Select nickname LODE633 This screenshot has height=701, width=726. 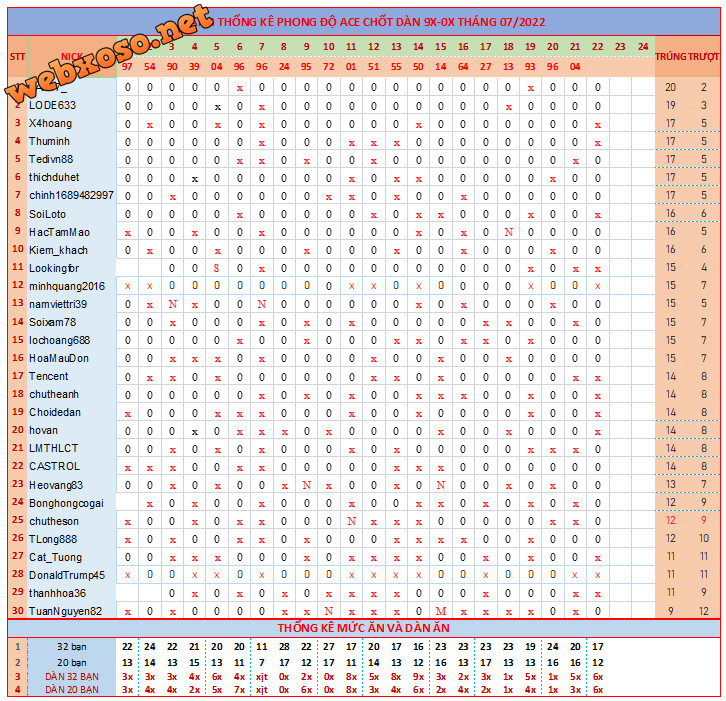pos(52,105)
